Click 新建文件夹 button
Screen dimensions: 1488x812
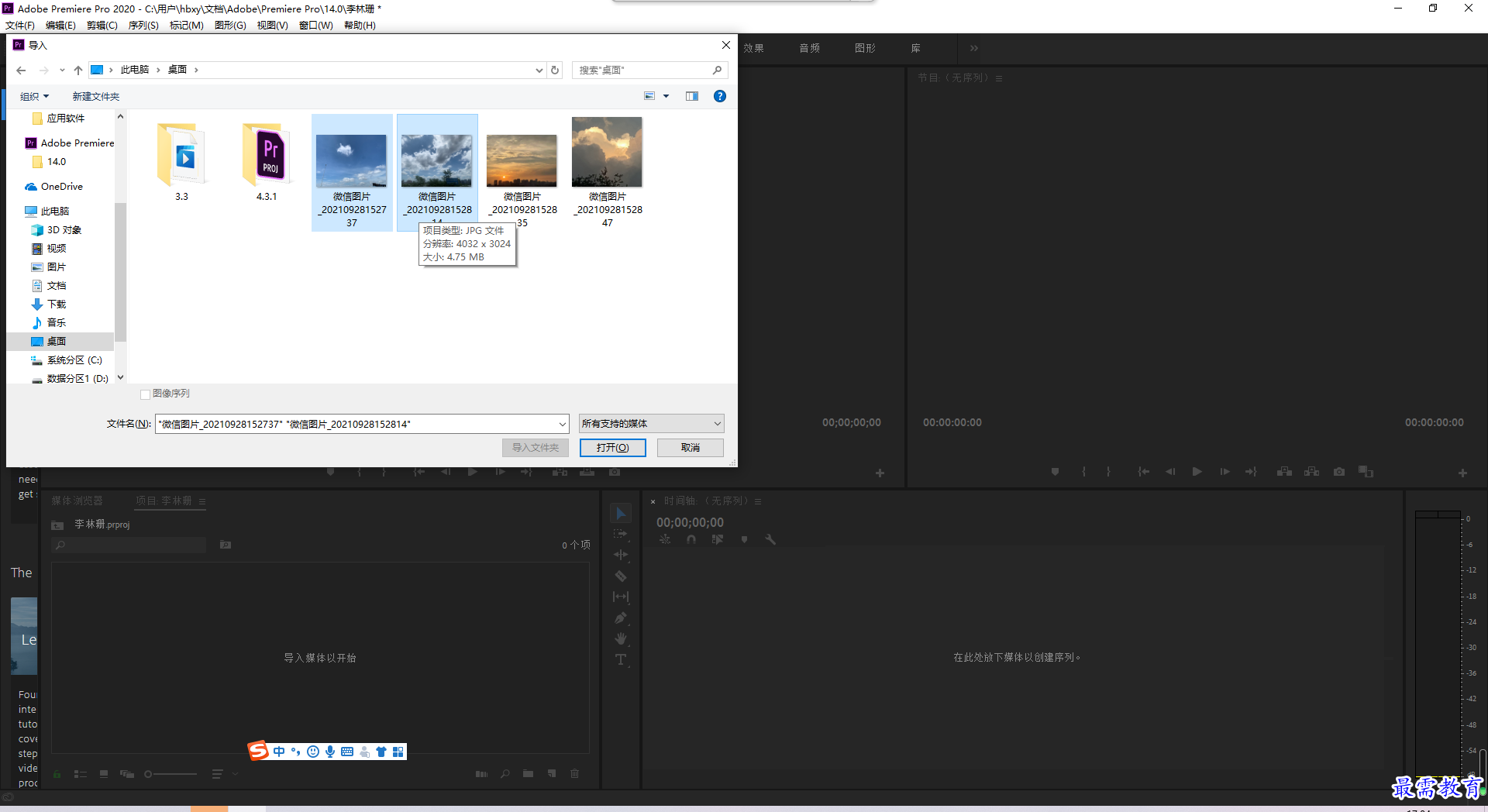pos(96,96)
